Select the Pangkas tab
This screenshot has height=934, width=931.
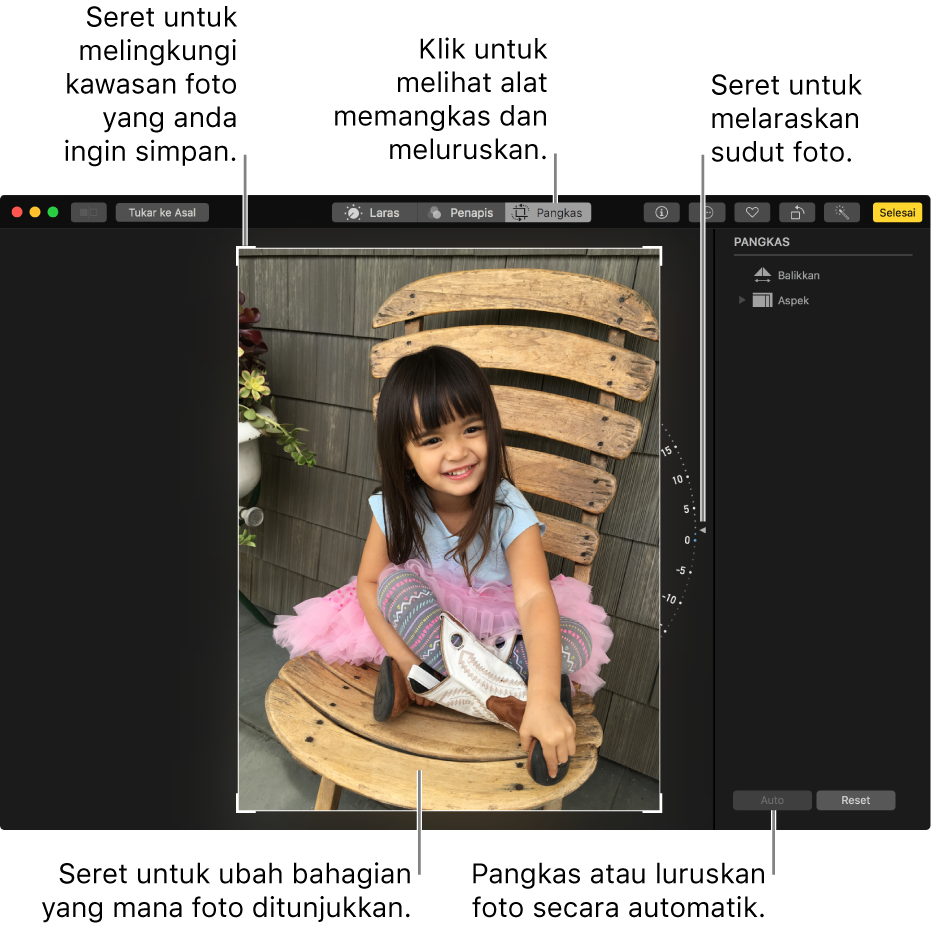pos(548,212)
